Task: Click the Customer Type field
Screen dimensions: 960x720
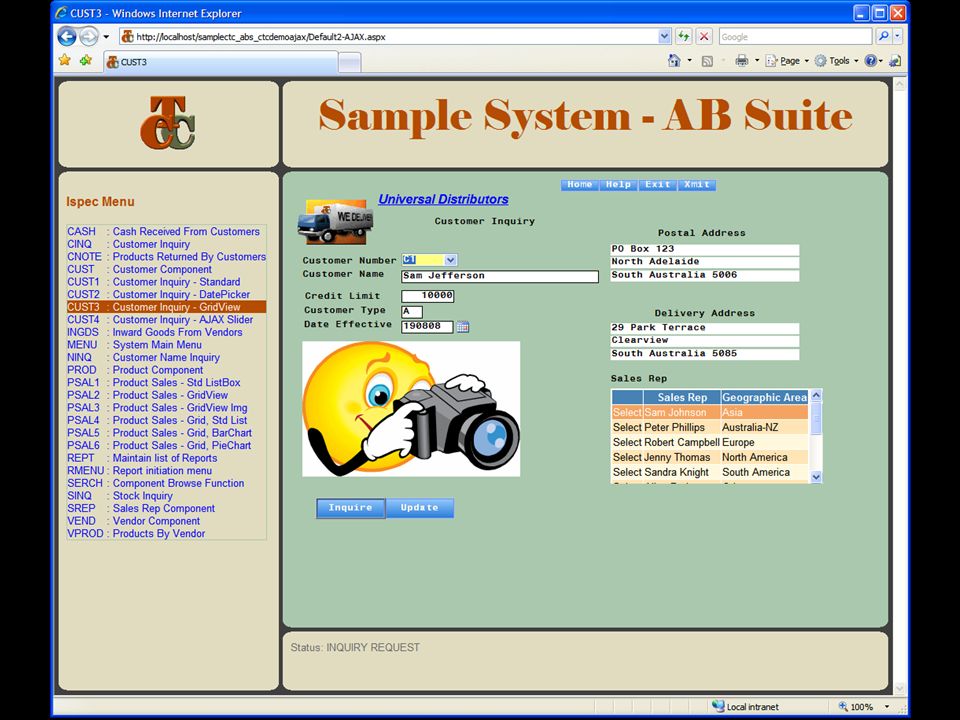Action: pos(412,311)
